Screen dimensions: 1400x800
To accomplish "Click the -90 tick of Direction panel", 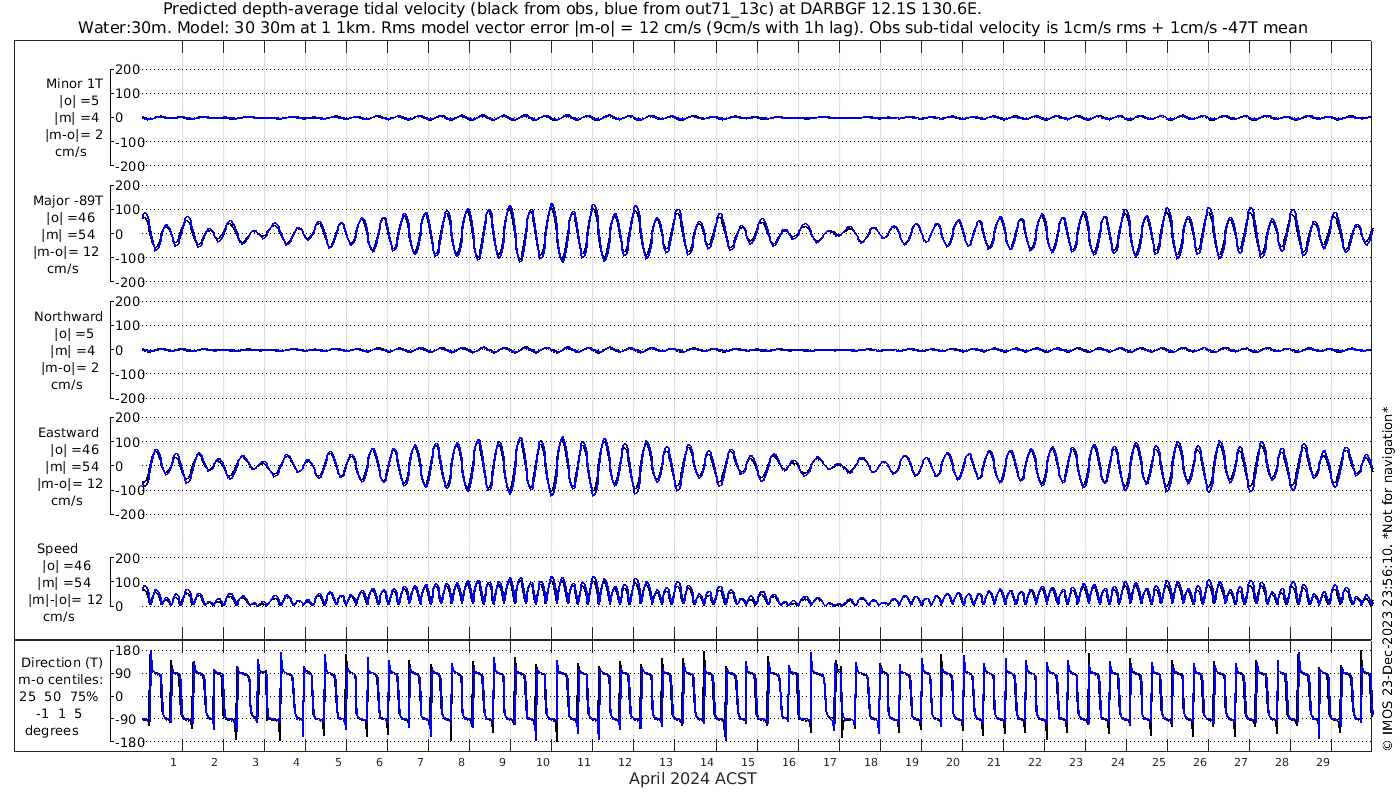I will (124, 719).
